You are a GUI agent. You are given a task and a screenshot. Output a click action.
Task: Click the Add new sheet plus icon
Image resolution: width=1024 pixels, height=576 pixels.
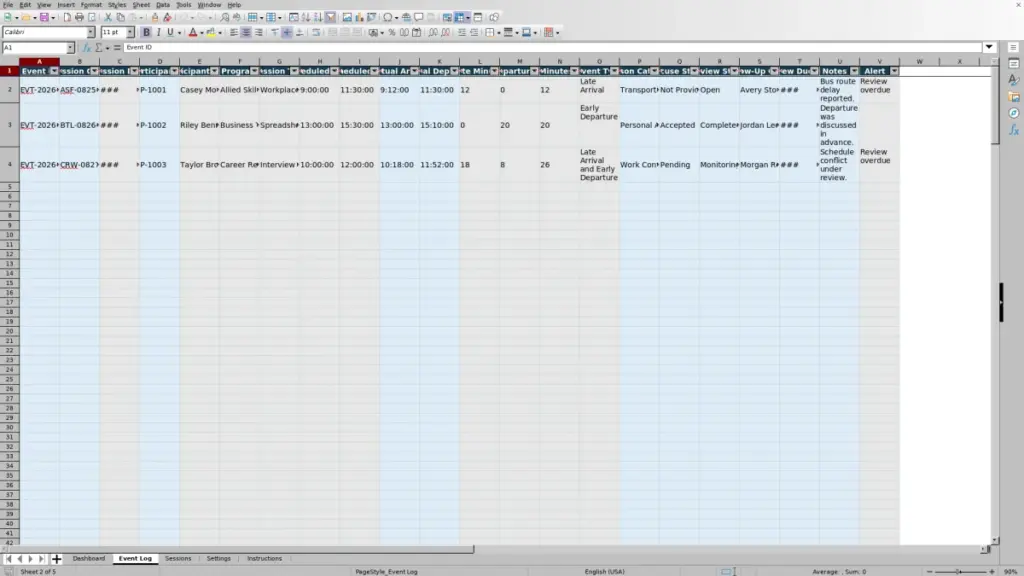pos(56,559)
